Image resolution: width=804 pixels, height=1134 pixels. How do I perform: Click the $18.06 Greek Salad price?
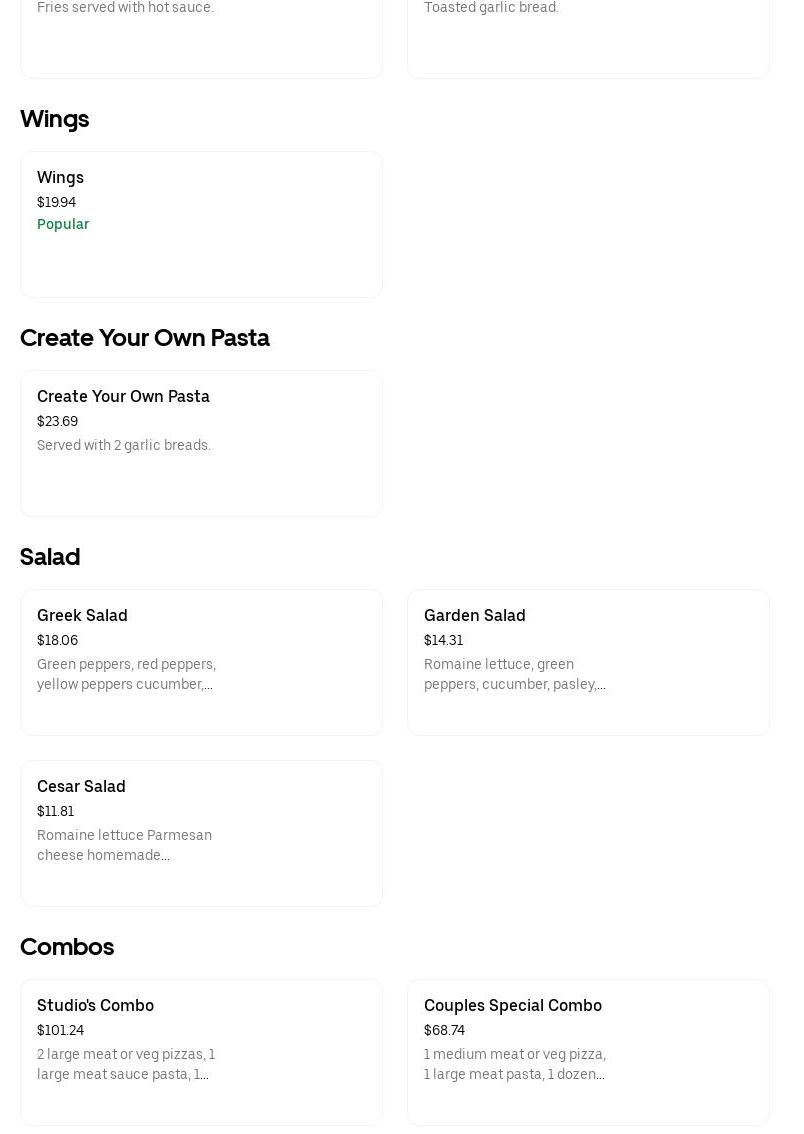tap(57, 641)
